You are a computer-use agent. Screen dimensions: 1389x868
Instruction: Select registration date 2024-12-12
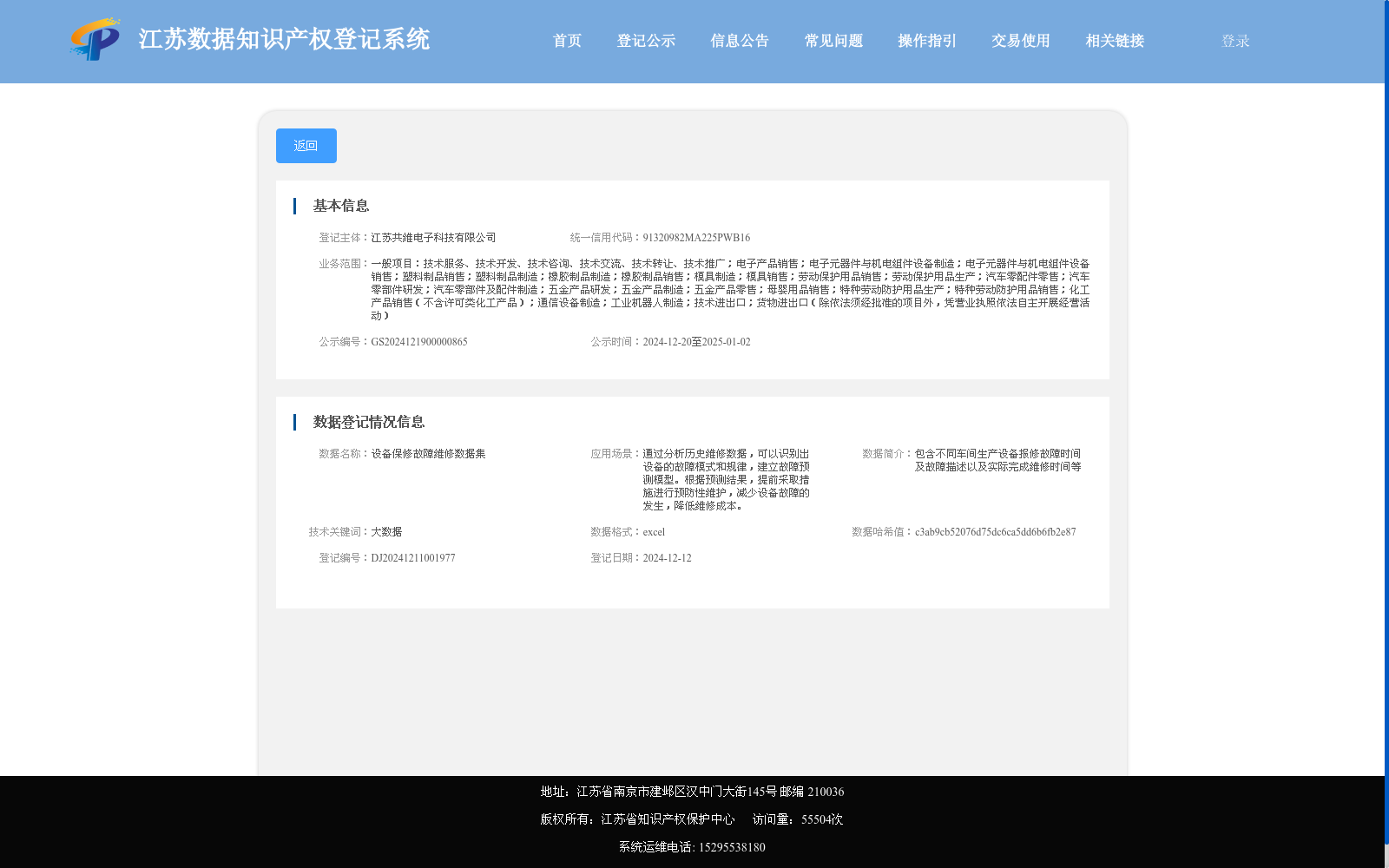click(667, 558)
